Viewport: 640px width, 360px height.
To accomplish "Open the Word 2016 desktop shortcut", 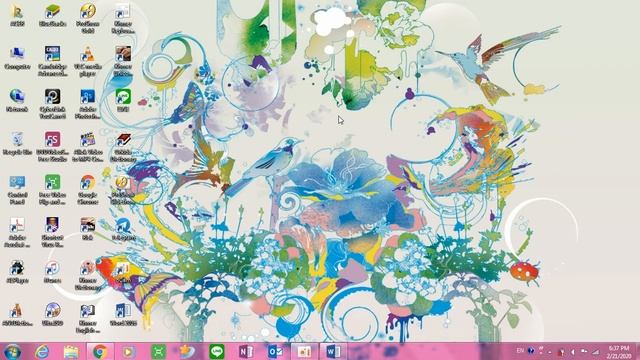I will (123, 314).
